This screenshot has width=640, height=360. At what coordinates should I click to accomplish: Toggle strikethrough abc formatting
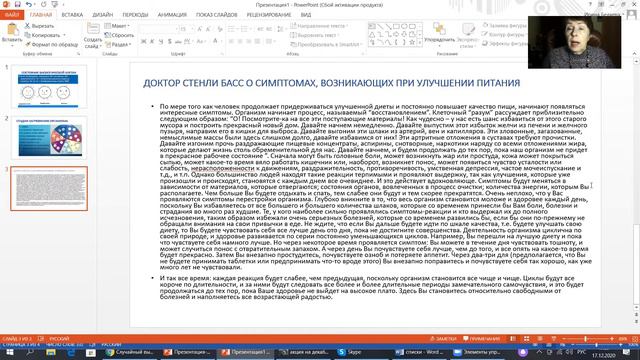tap(178, 41)
